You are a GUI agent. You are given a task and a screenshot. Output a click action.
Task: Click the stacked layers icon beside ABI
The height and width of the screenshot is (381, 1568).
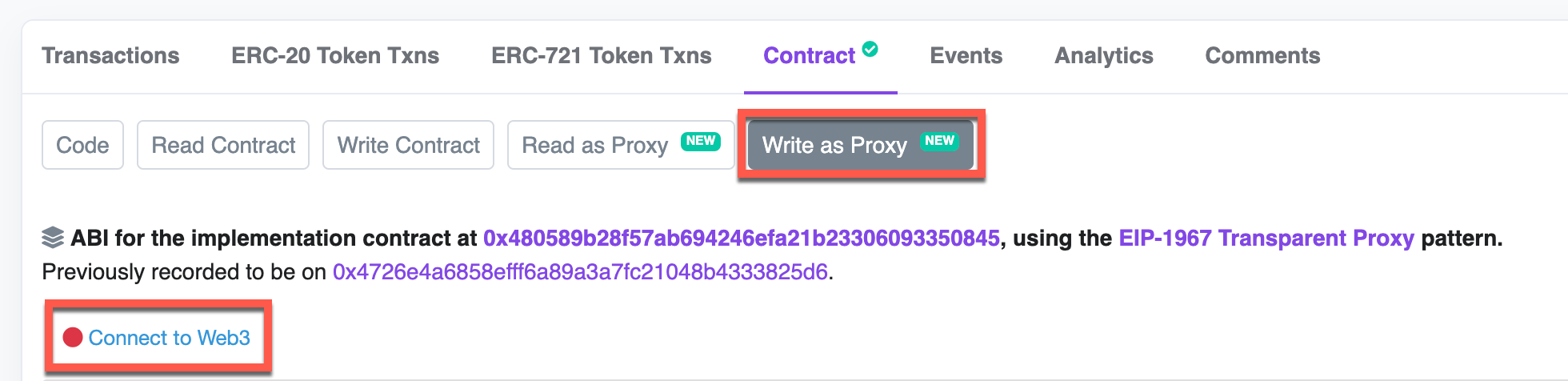pyautogui.click(x=53, y=238)
